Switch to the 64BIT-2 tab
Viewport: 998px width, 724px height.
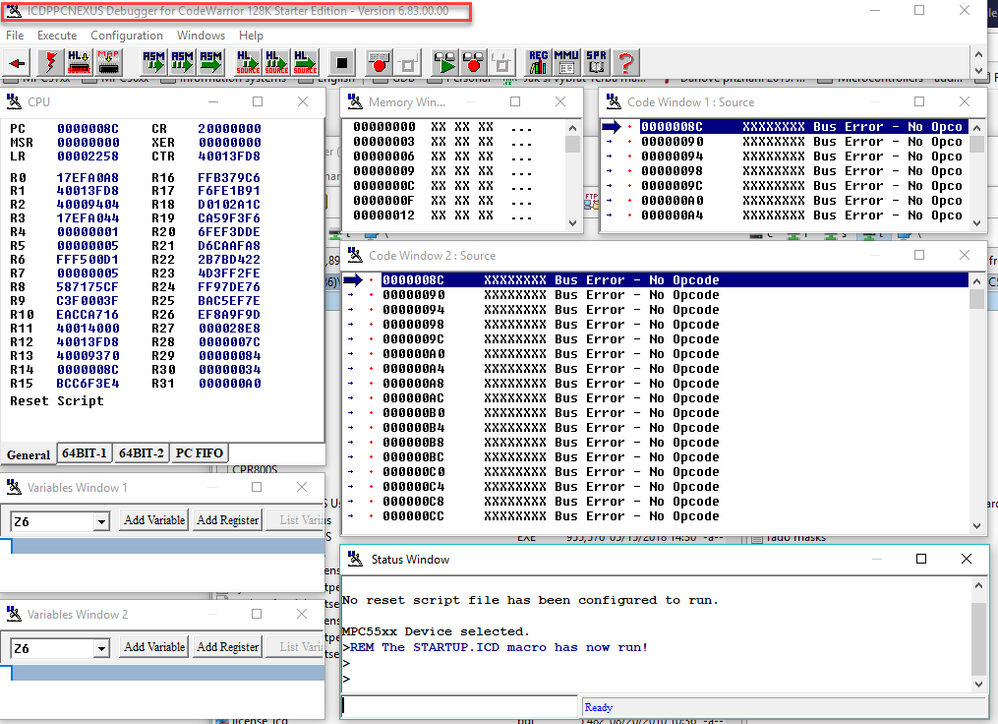coord(141,453)
